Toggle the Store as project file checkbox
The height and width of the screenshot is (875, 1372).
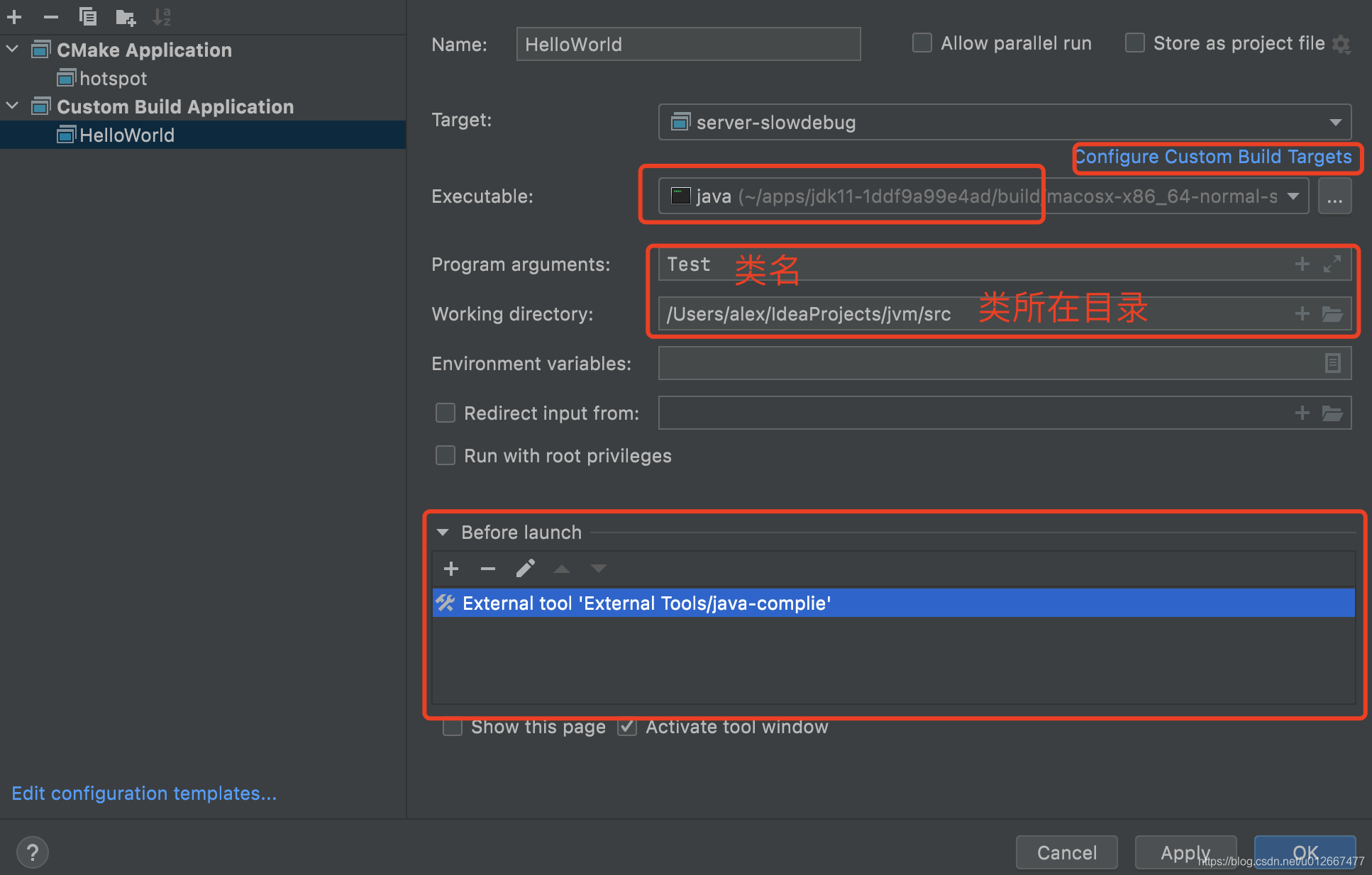pos(1133,43)
